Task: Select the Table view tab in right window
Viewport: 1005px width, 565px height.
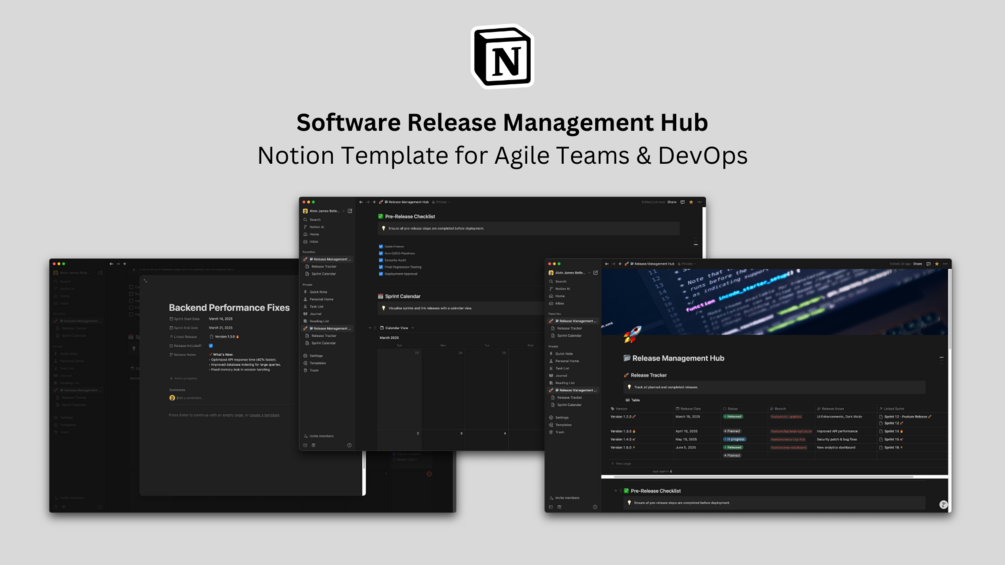Action: 633,400
